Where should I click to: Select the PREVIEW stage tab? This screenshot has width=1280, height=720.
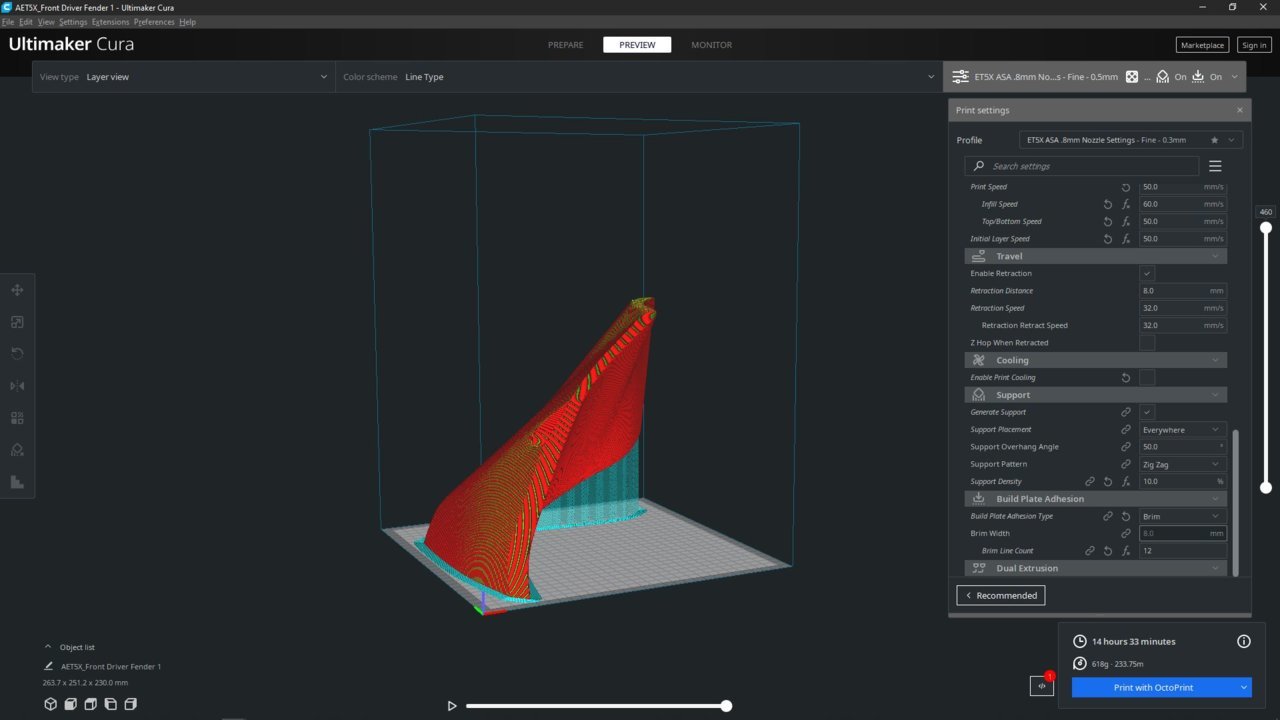click(637, 45)
